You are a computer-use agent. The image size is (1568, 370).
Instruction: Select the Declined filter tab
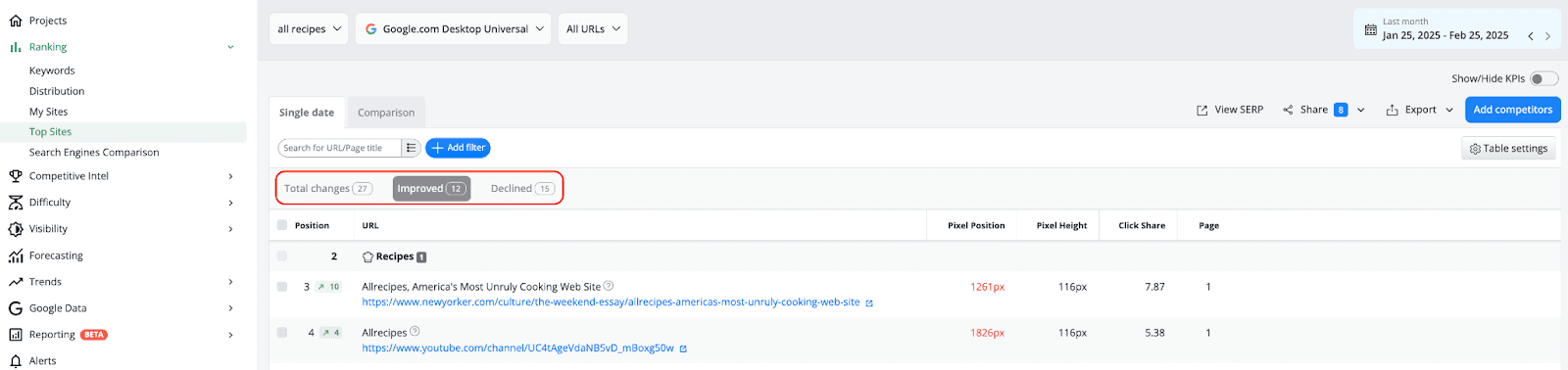click(x=522, y=188)
